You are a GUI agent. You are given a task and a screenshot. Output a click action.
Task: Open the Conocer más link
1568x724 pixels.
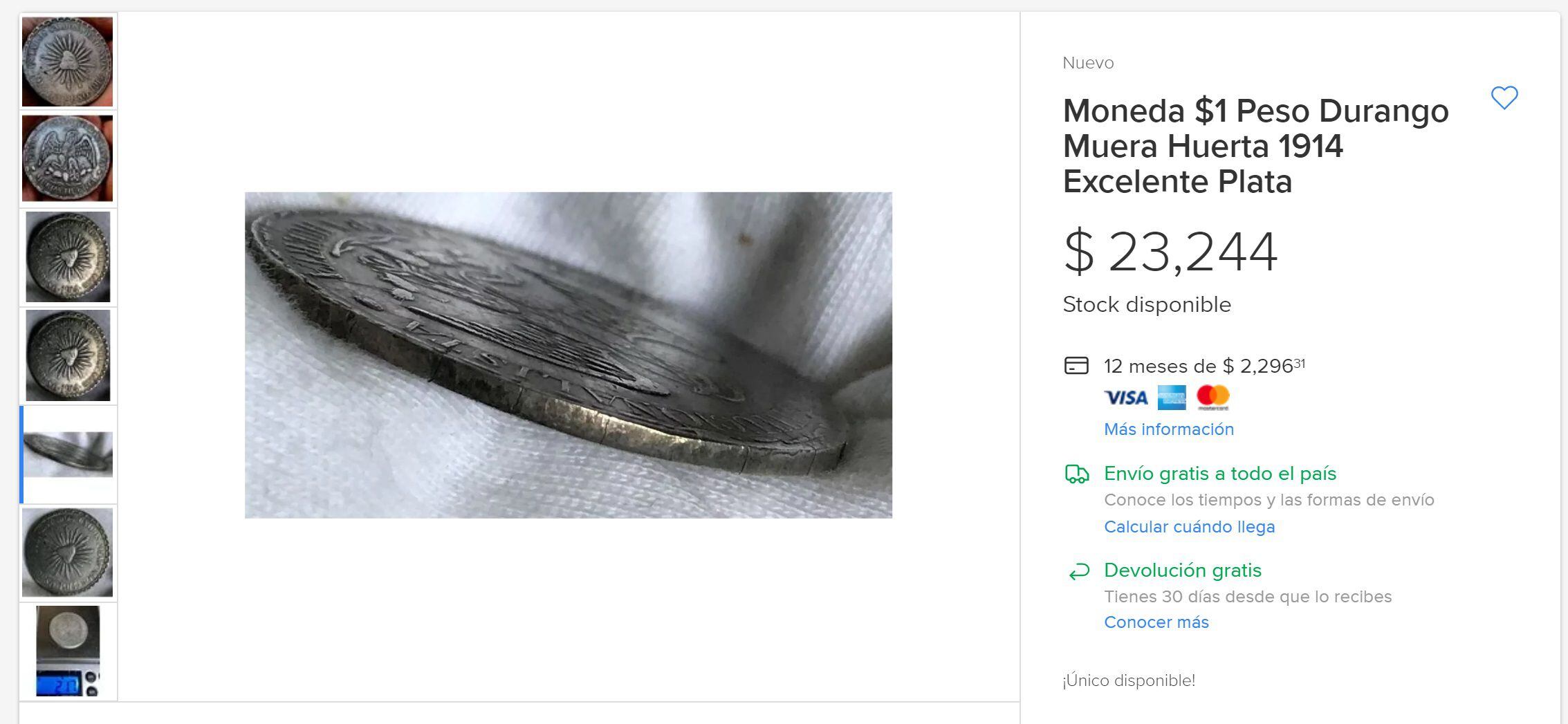pyautogui.click(x=1156, y=622)
